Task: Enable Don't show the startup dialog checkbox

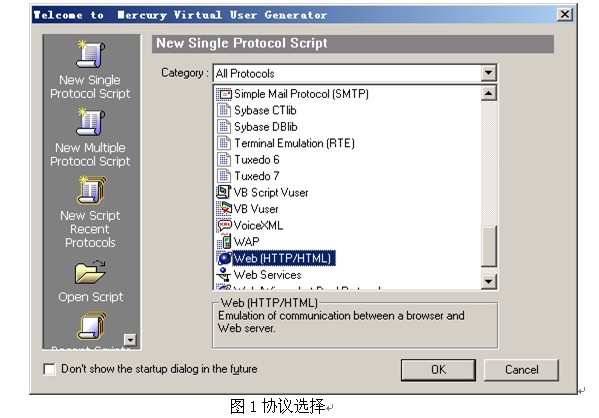Action: pyautogui.click(x=49, y=369)
